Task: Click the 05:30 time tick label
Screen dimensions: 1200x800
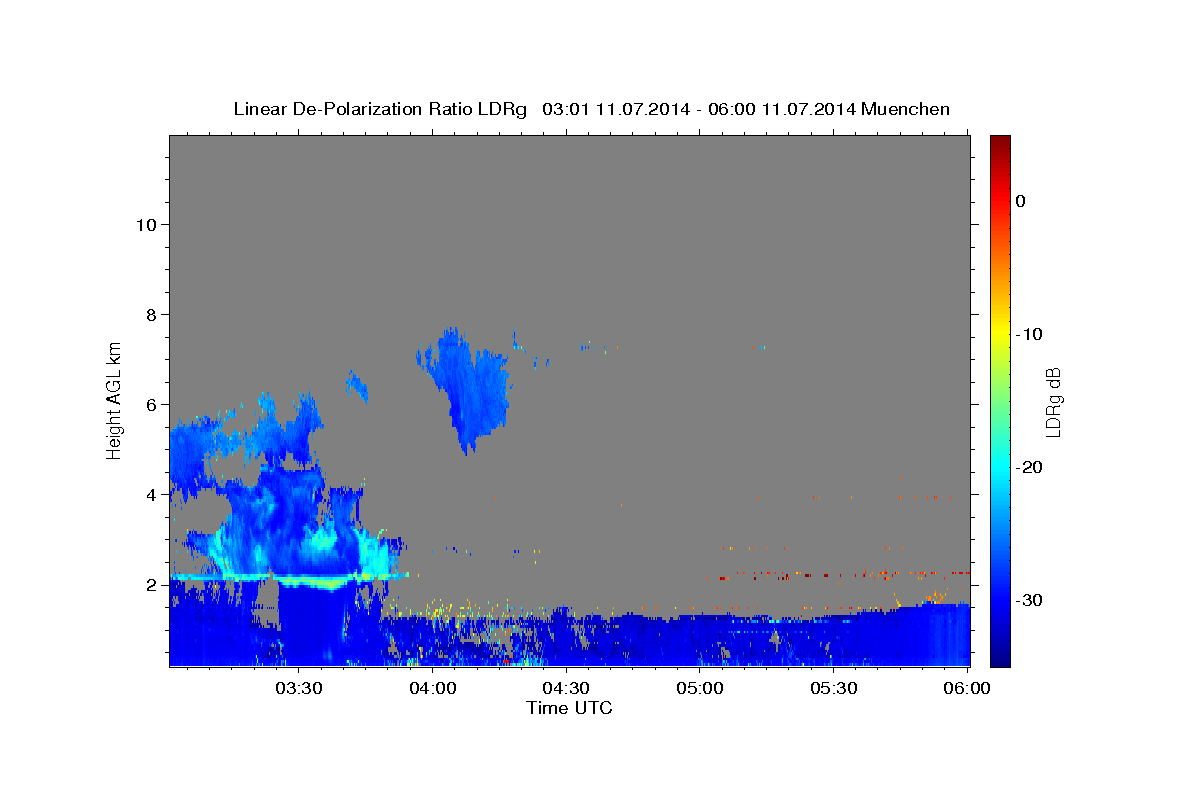Action: coord(834,689)
